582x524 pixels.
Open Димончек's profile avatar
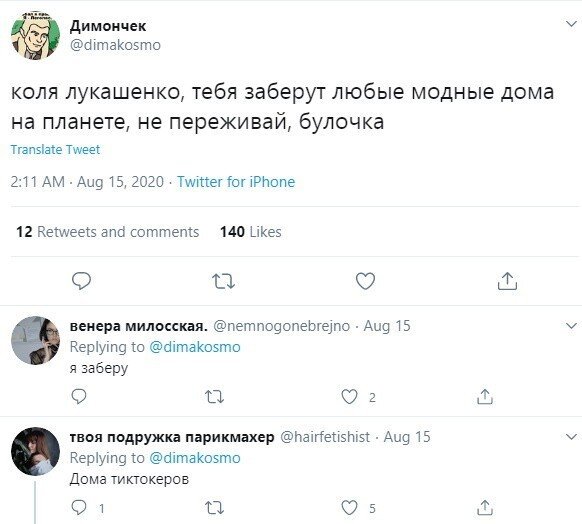pyautogui.click(x=35, y=36)
